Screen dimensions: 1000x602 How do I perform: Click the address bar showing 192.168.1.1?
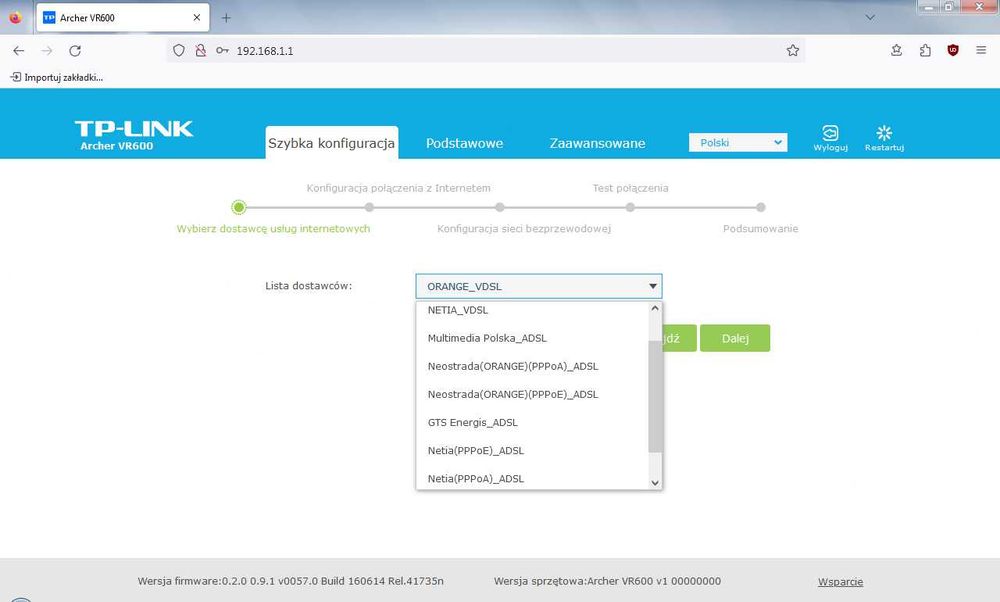point(485,50)
